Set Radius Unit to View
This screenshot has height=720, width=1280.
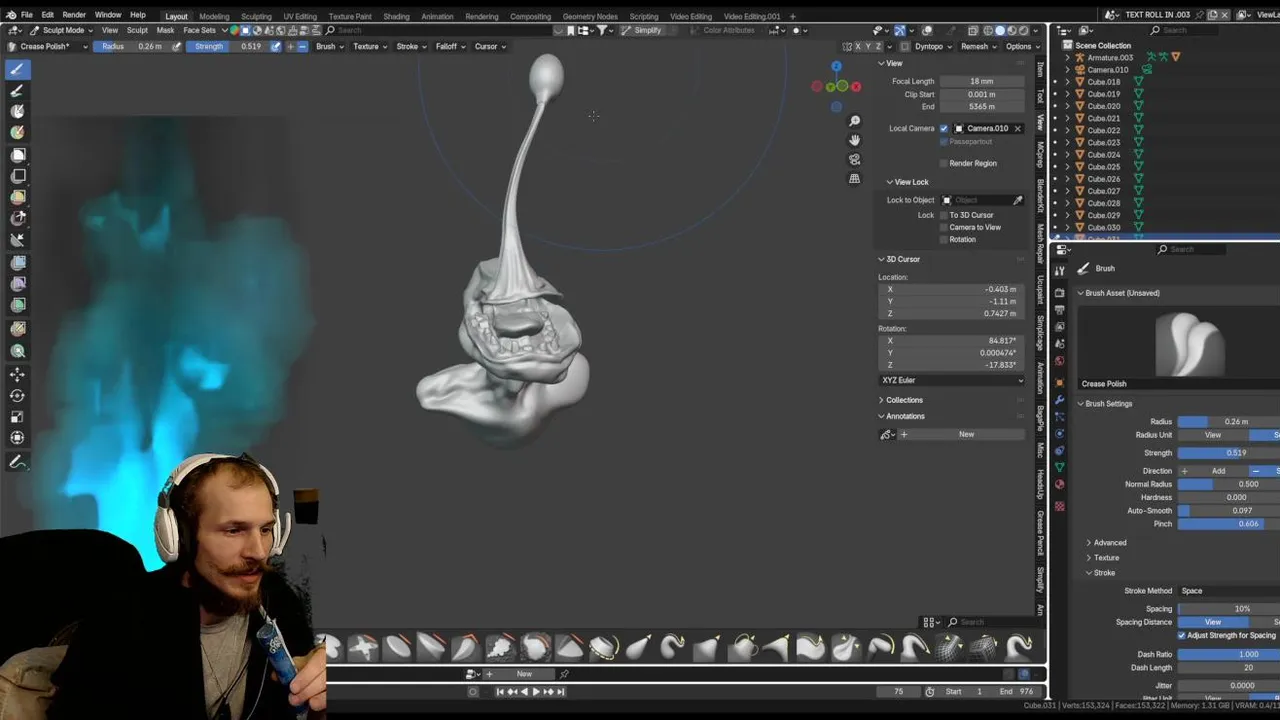click(1212, 435)
